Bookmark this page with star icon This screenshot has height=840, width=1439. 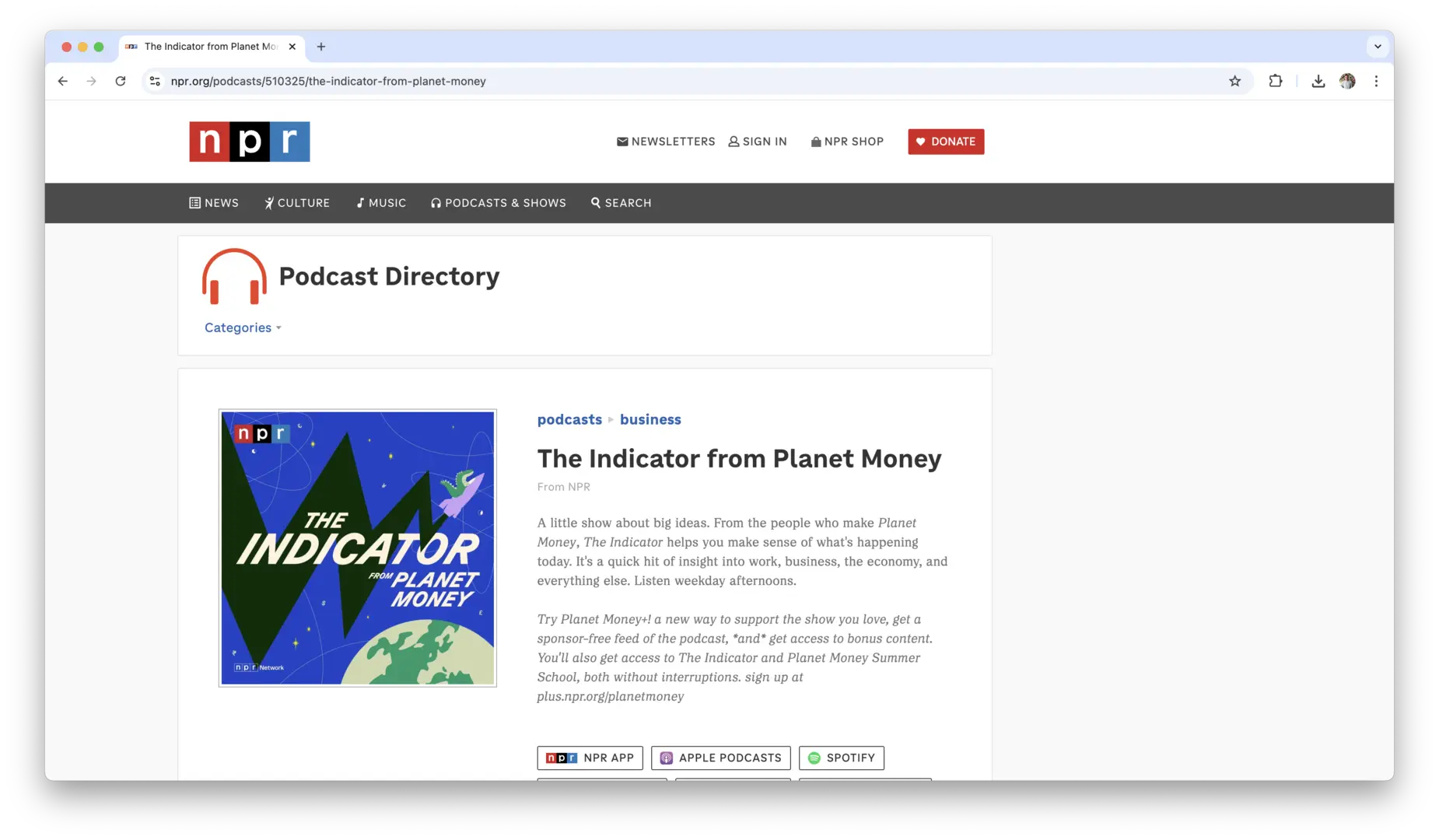[x=1234, y=81]
